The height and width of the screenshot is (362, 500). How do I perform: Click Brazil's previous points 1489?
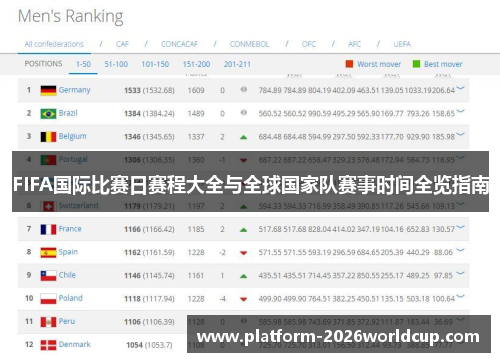196,114
